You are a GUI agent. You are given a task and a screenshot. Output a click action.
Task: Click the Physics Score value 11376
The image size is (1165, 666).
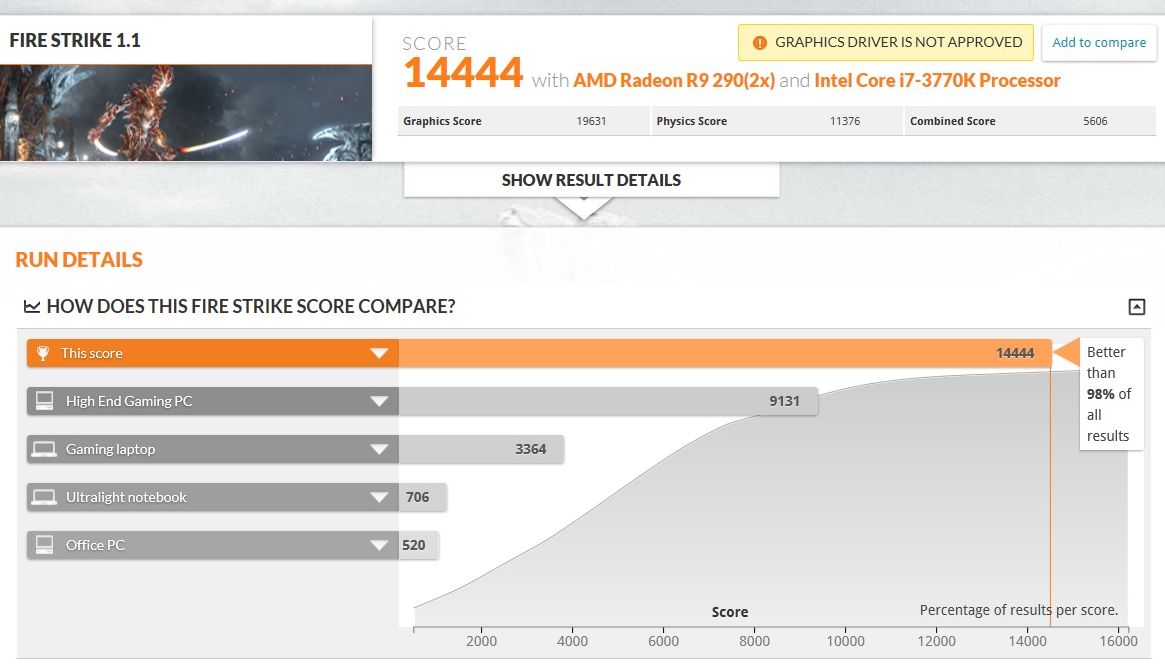tap(845, 121)
